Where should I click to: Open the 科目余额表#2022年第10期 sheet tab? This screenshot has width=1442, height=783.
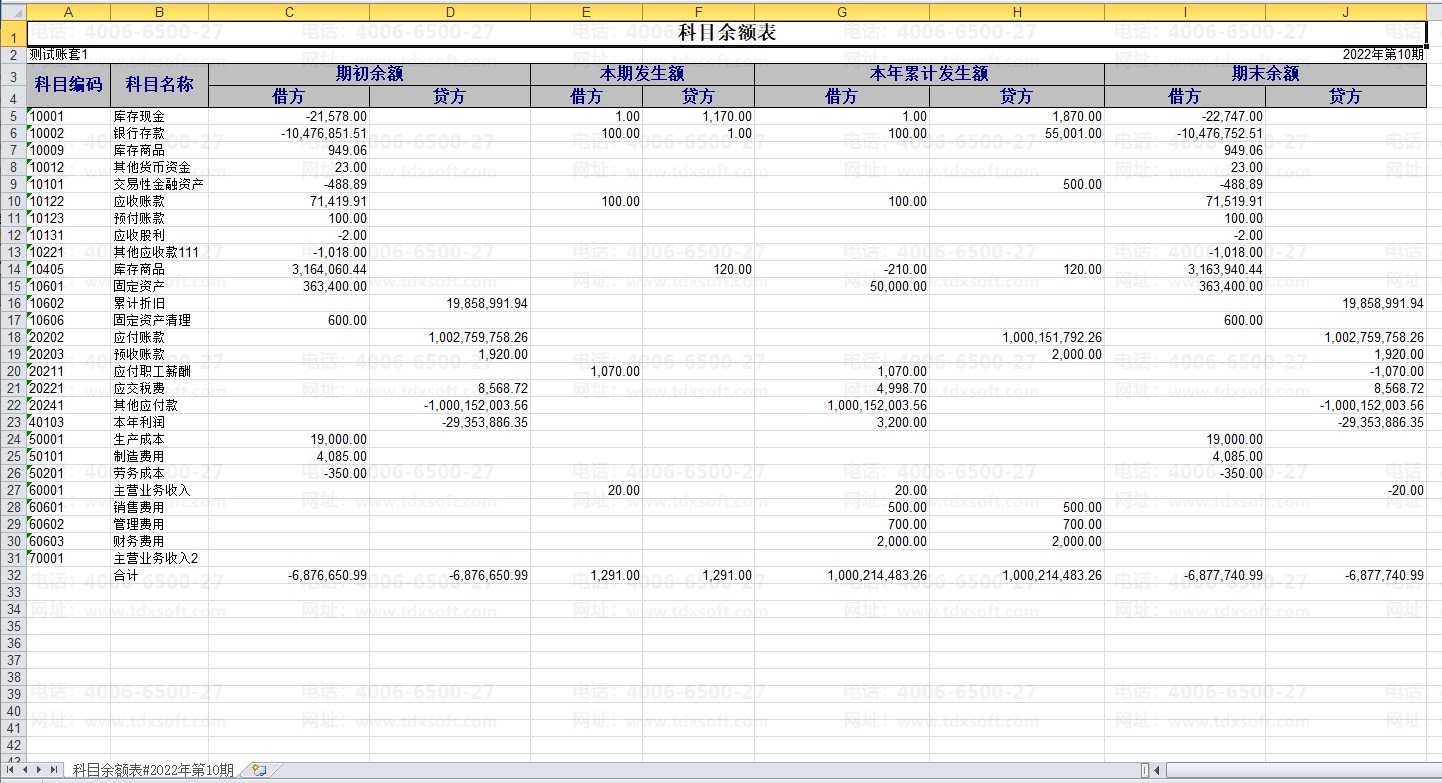point(153,770)
